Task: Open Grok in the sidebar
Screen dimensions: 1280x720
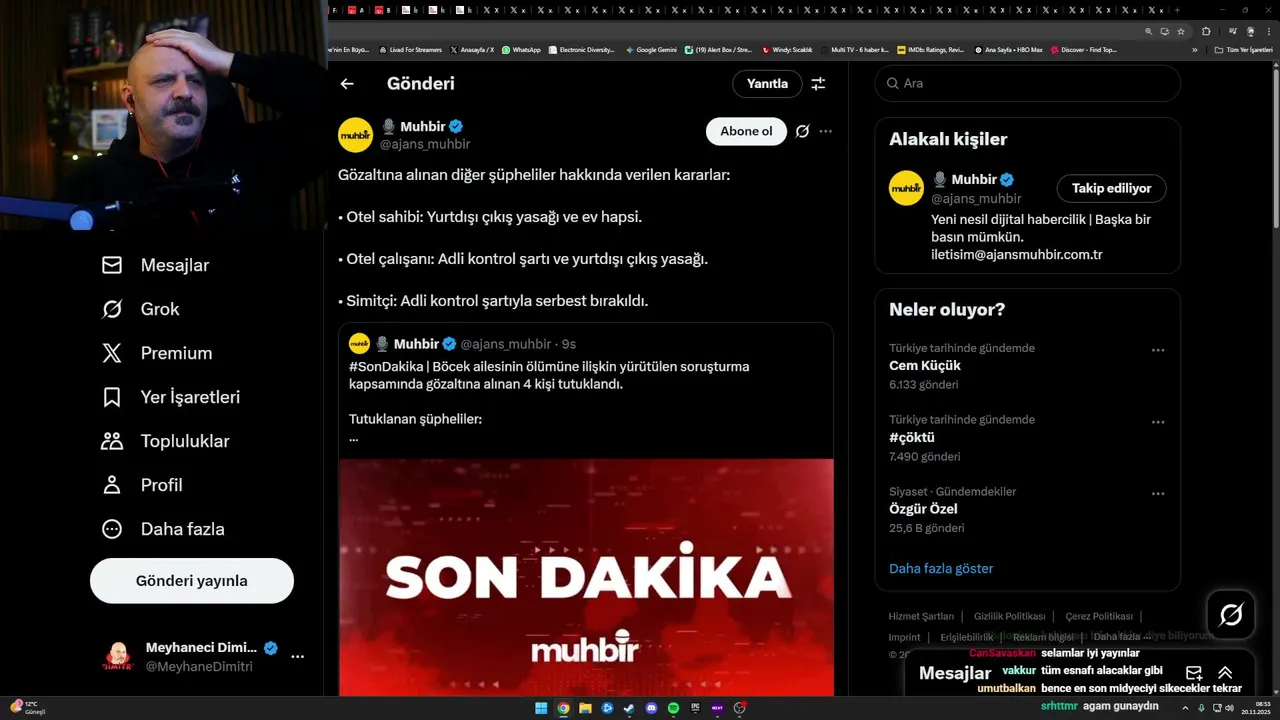Action: [x=140, y=309]
